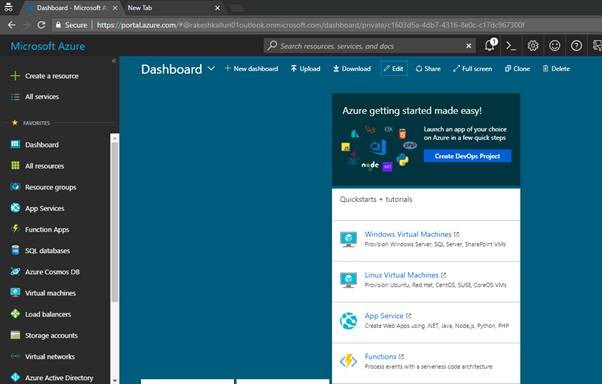
Task: Click Download in the dashboard toolbar
Action: click(x=352, y=69)
